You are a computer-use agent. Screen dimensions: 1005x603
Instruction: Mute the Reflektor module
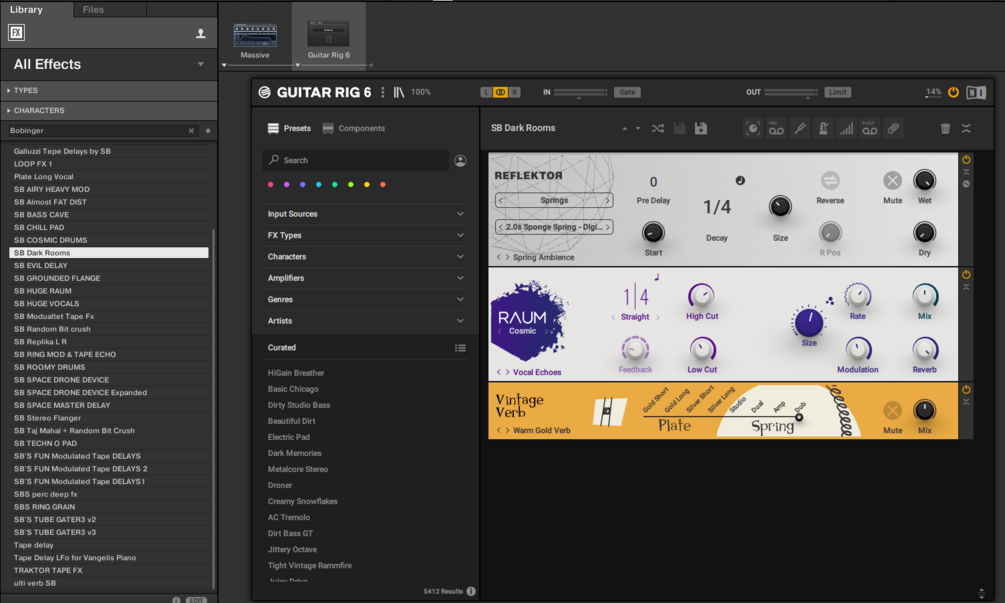892,181
